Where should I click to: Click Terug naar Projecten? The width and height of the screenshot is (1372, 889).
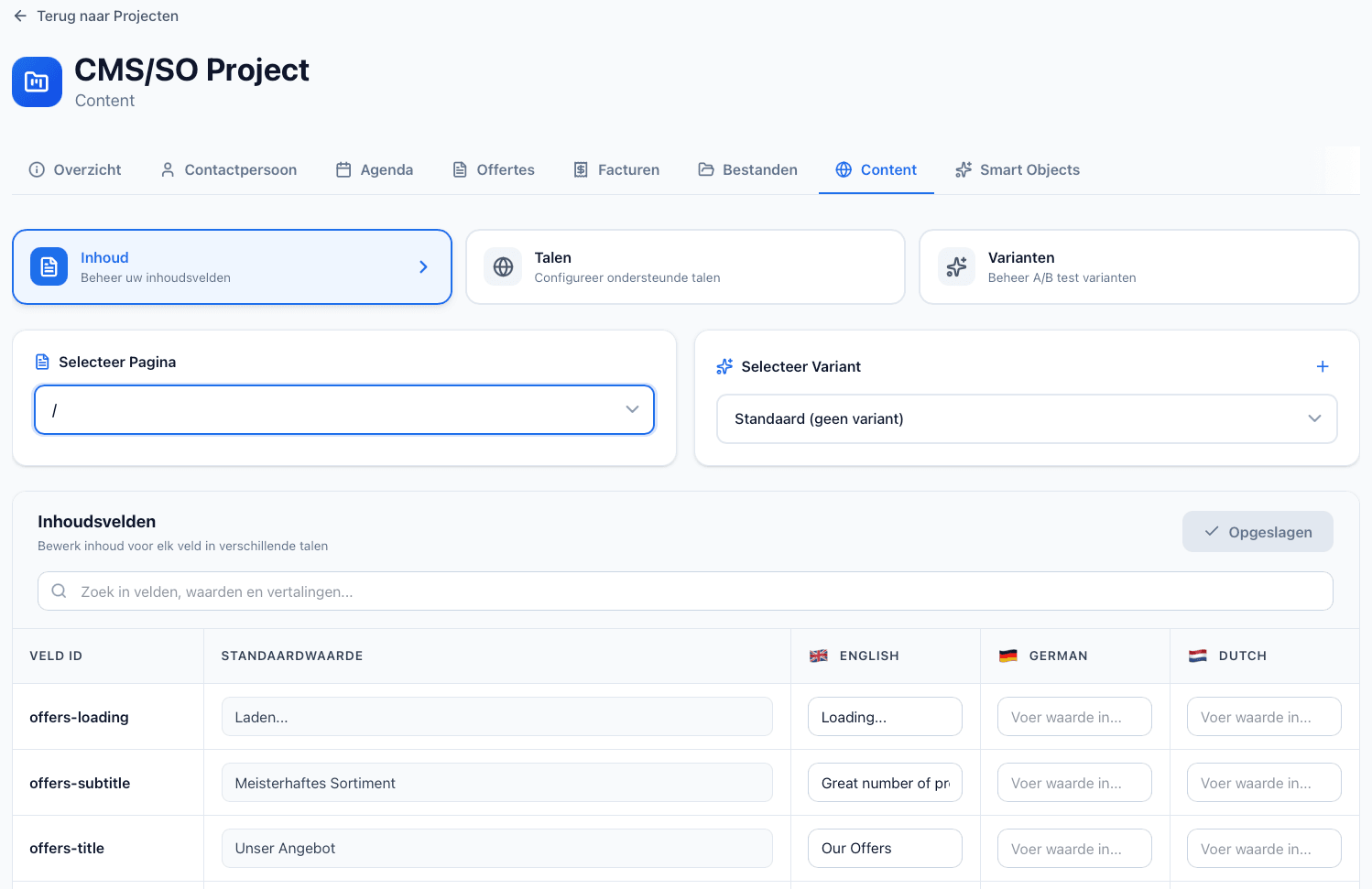pos(107,16)
